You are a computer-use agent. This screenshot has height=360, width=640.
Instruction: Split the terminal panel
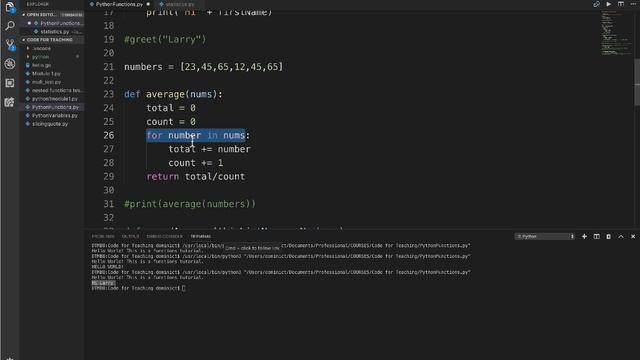click(x=596, y=236)
